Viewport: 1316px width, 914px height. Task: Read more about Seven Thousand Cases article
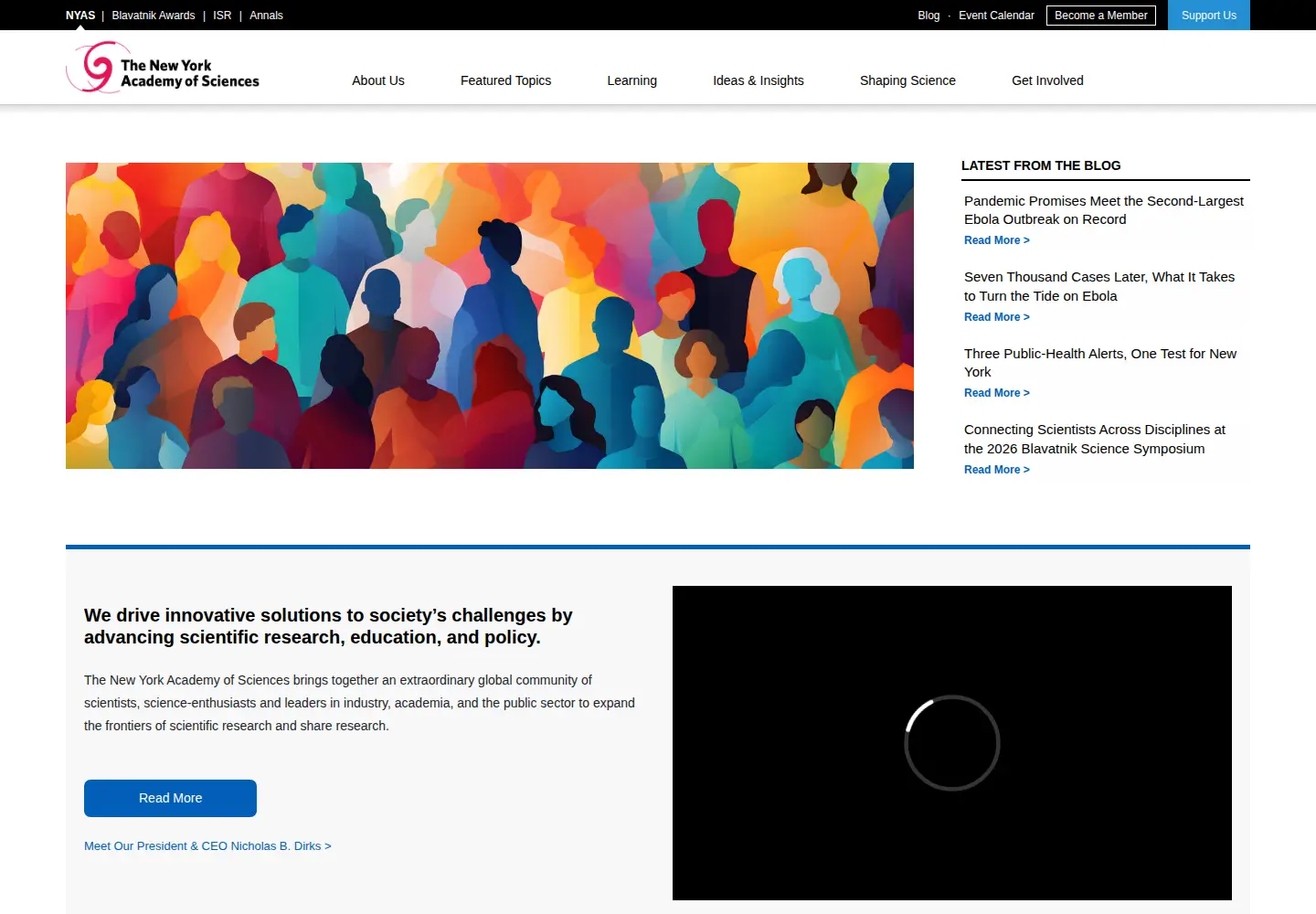pyautogui.click(x=997, y=317)
